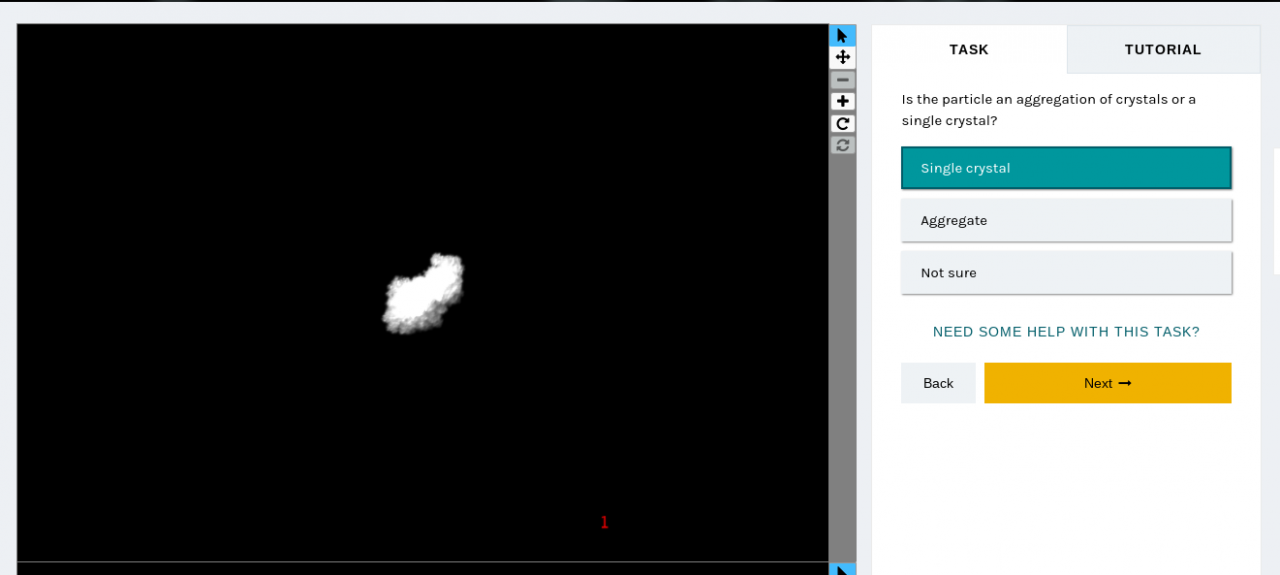
Task: Switch to the TUTORIAL tab
Action: point(1163,49)
